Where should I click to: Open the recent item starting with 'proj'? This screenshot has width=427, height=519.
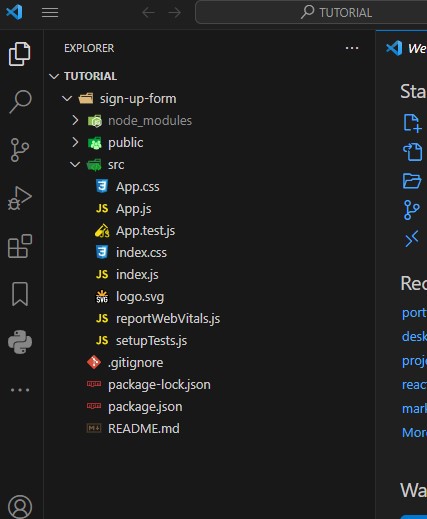(x=414, y=361)
